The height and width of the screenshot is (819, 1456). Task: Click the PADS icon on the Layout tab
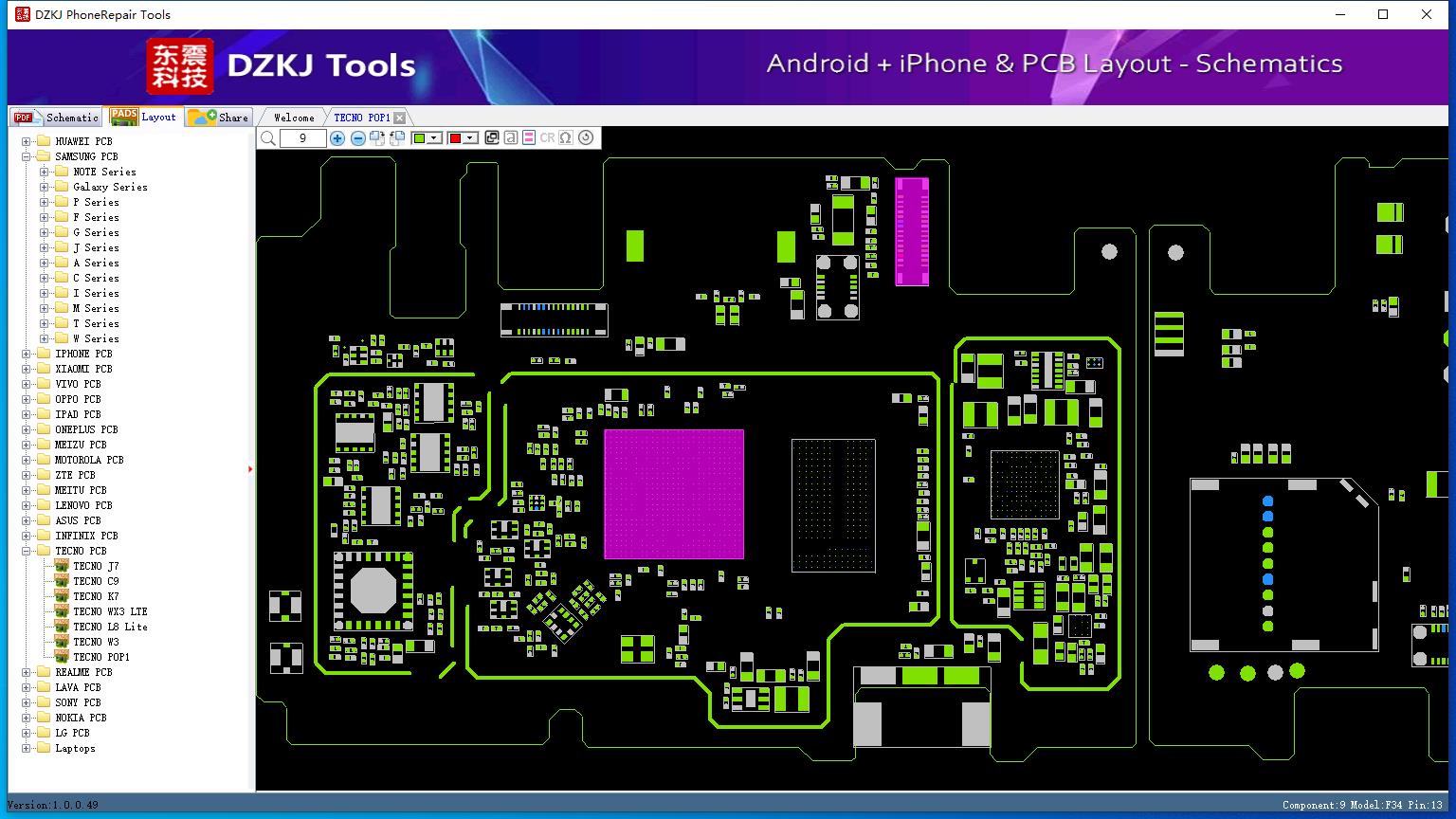click(x=124, y=117)
